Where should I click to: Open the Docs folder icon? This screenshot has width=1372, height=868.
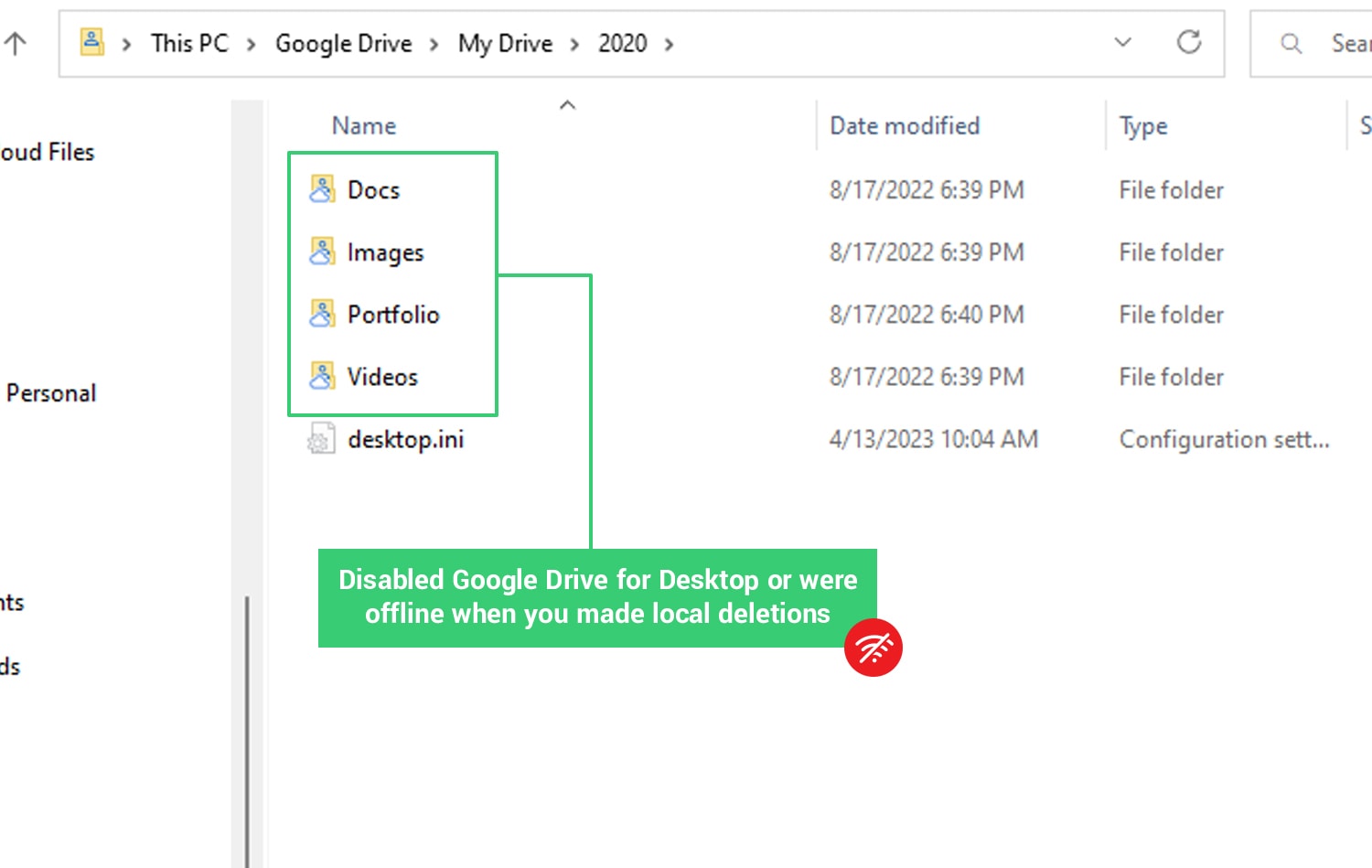[x=322, y=189]
